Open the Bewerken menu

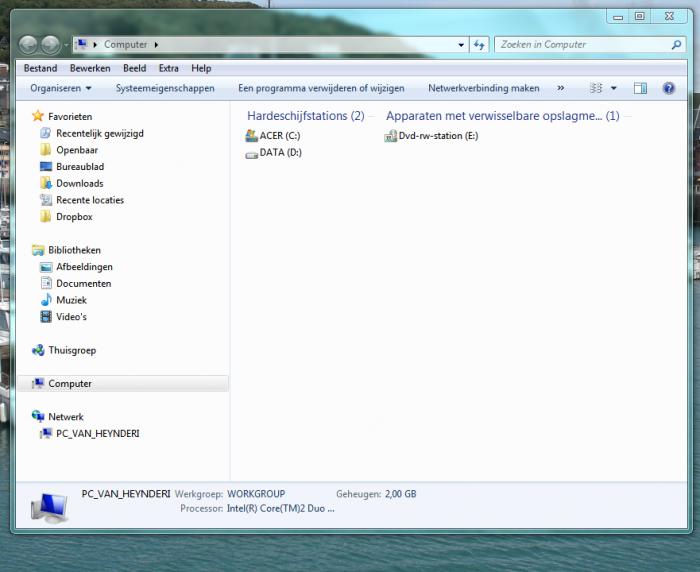tap(90, 68)
